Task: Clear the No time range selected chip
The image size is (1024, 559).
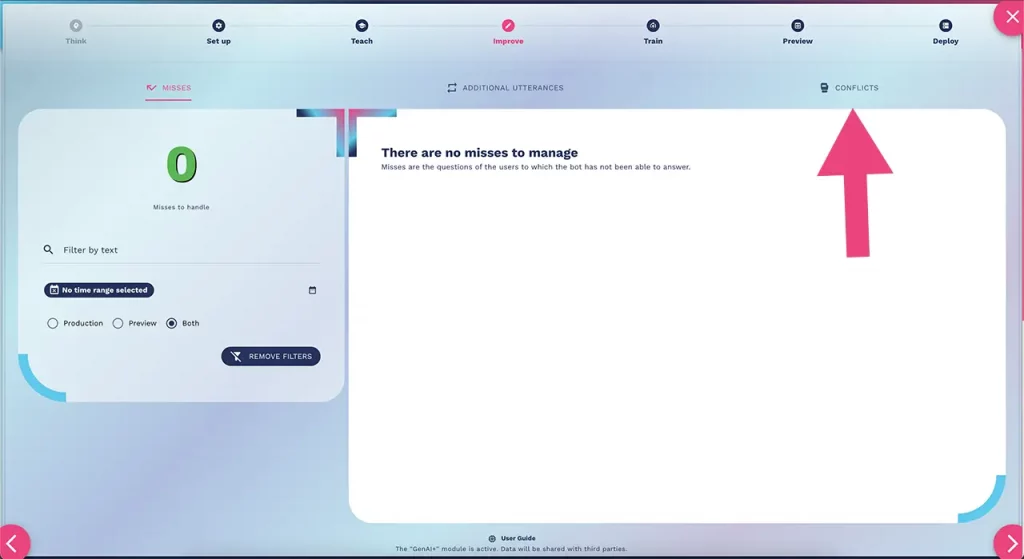Action: click(x=99, y=290)
